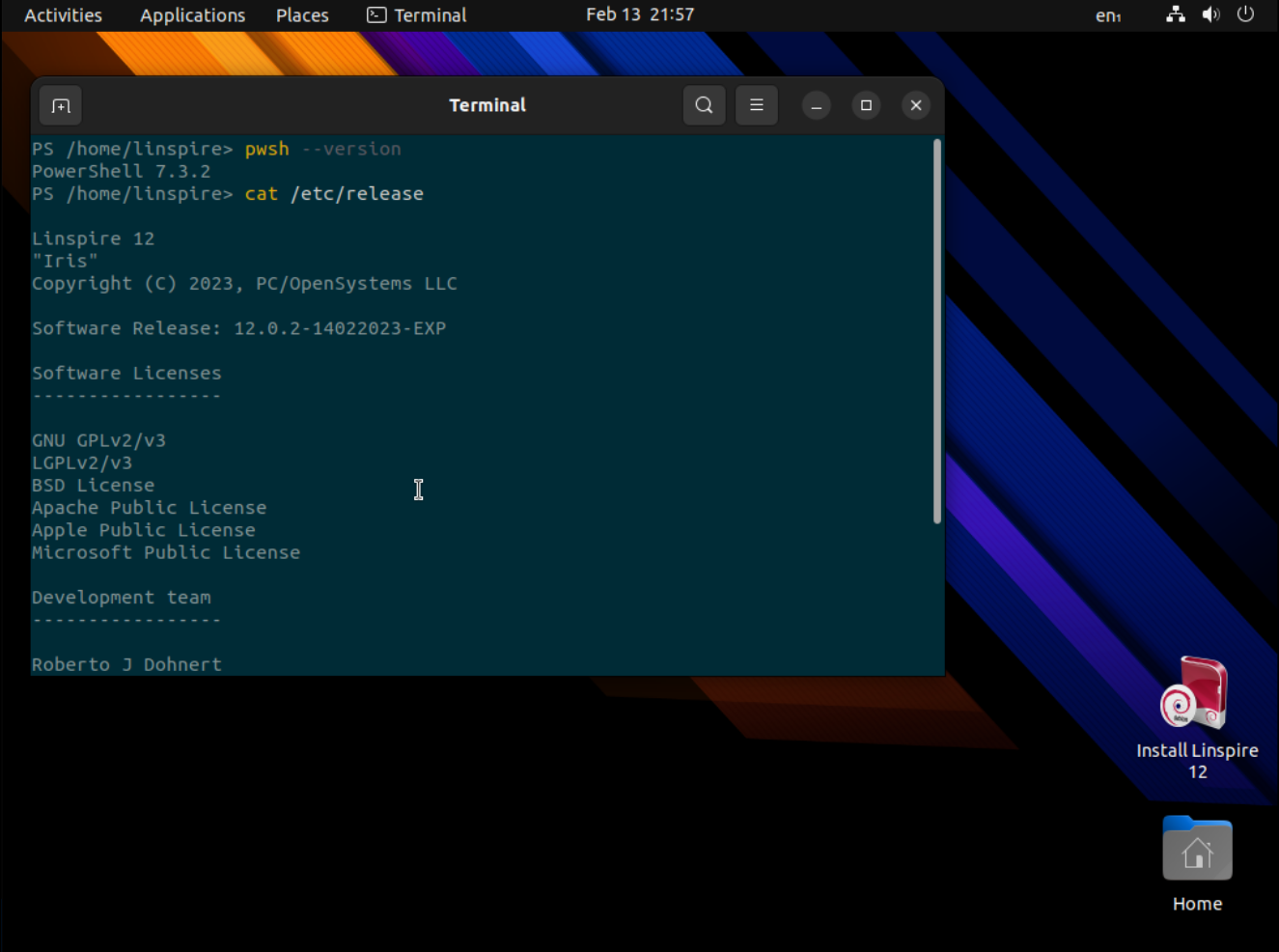
Task: Click the 'Development team' heading
Action: (122, 598)
